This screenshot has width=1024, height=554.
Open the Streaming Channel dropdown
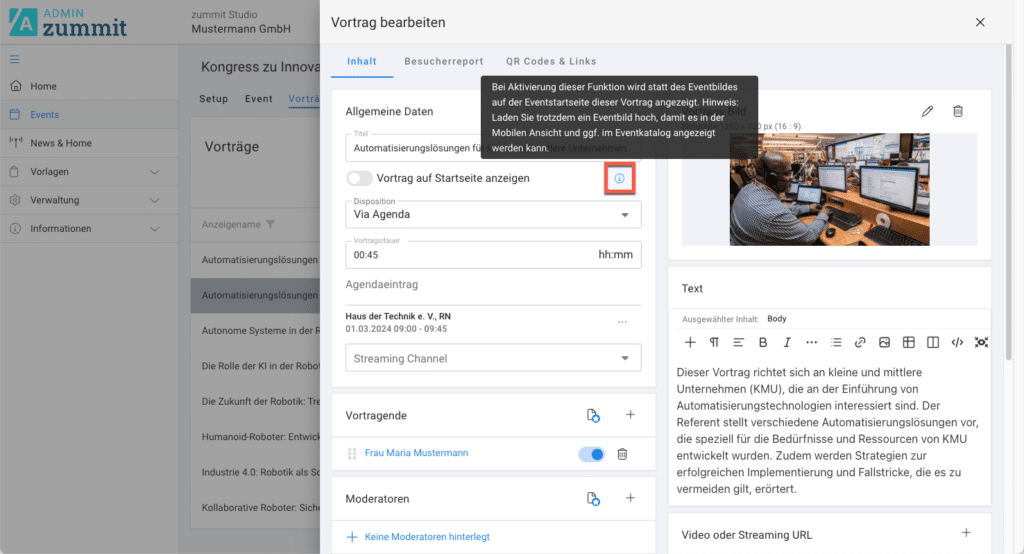[x=491, y=358]
